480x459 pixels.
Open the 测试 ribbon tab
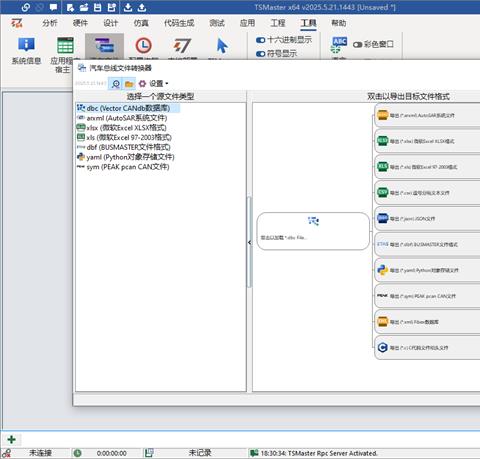tap(217, 23)
